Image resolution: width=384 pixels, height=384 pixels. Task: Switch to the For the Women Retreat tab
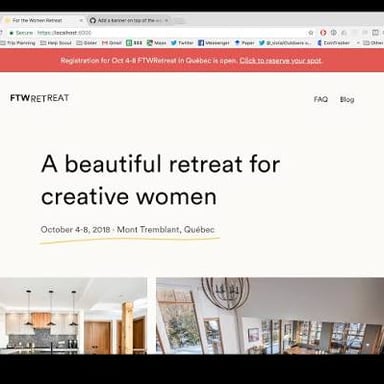(x=42, y=21)
